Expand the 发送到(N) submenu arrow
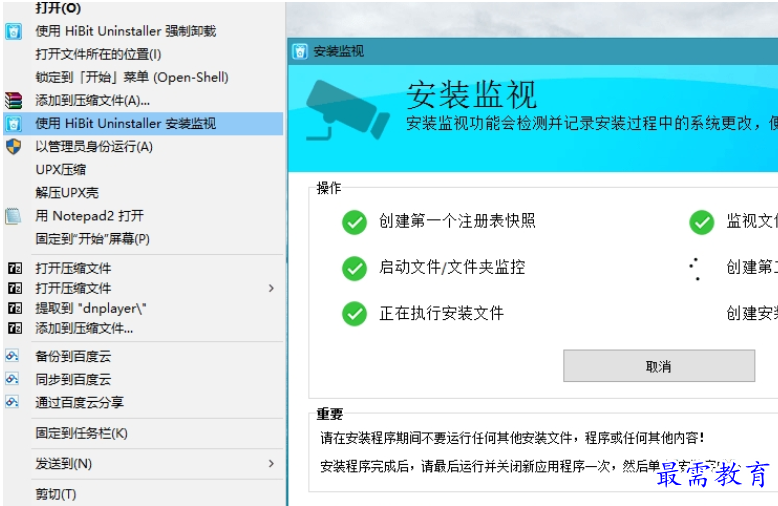The height and width of the screenshot is (506, 778). coord(271,463)
